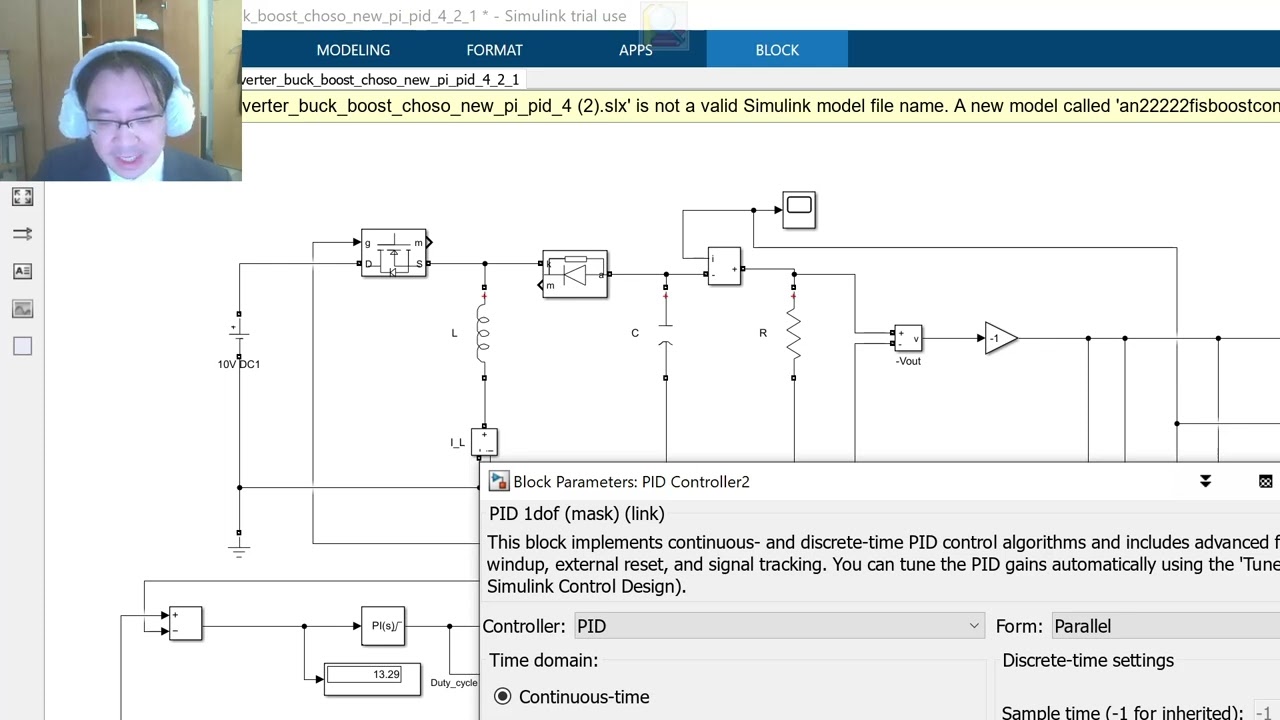The width and height of the screenshot is (1280, 720).
Task: Click the 'PID 1dof (mask) (link)' text
Action: point(577,514)
